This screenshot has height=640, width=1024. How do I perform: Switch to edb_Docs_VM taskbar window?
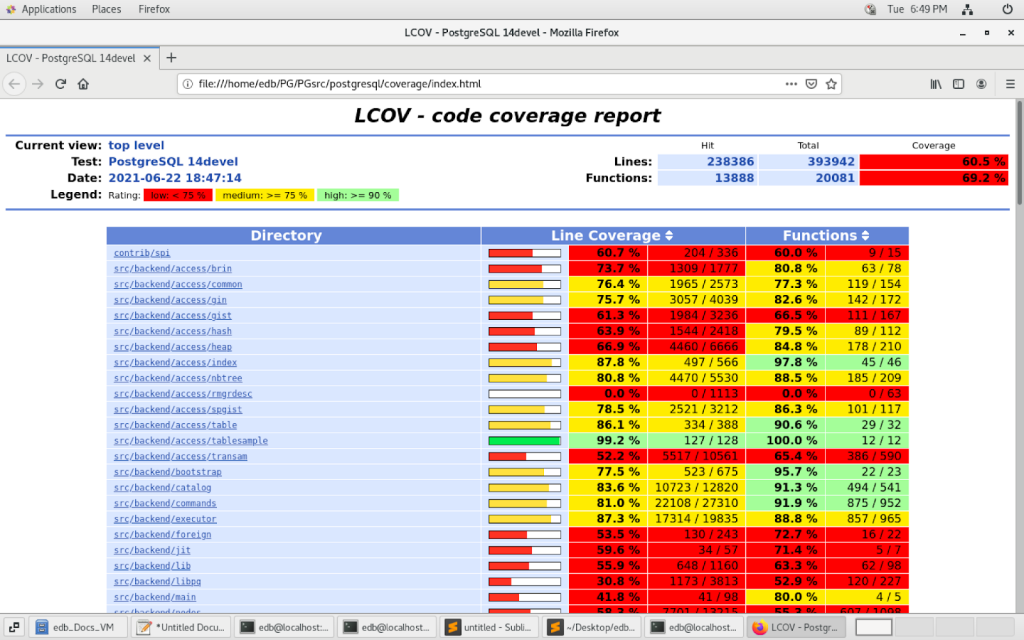coord(78,627)
